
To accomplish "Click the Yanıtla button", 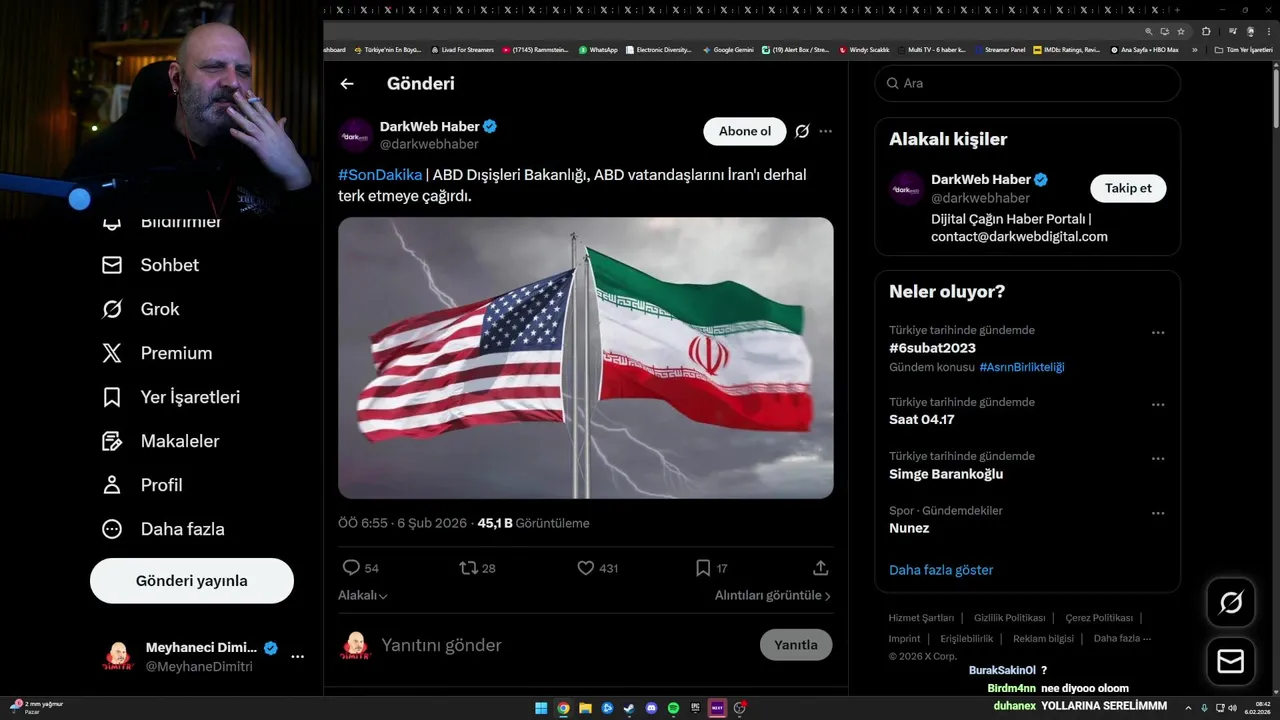I will tap(796, 645).
